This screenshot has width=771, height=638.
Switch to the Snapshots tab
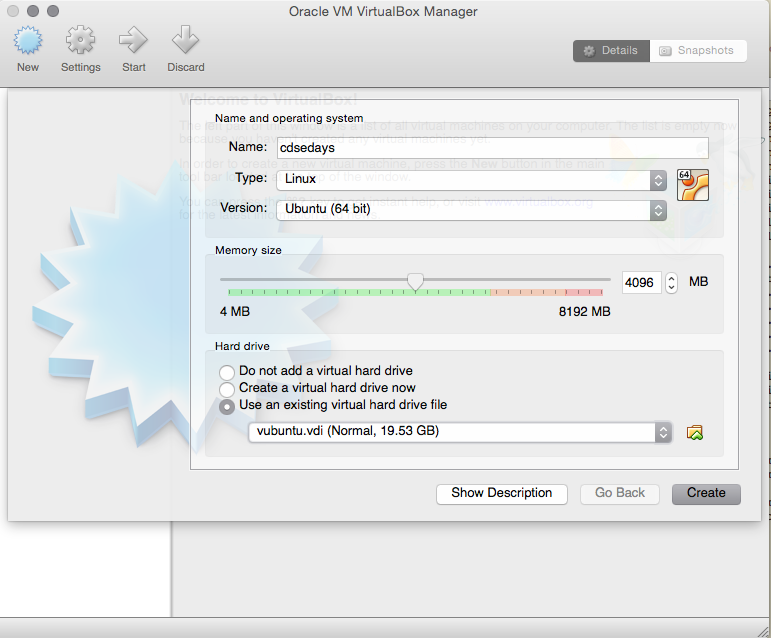(x=697, y=51)
